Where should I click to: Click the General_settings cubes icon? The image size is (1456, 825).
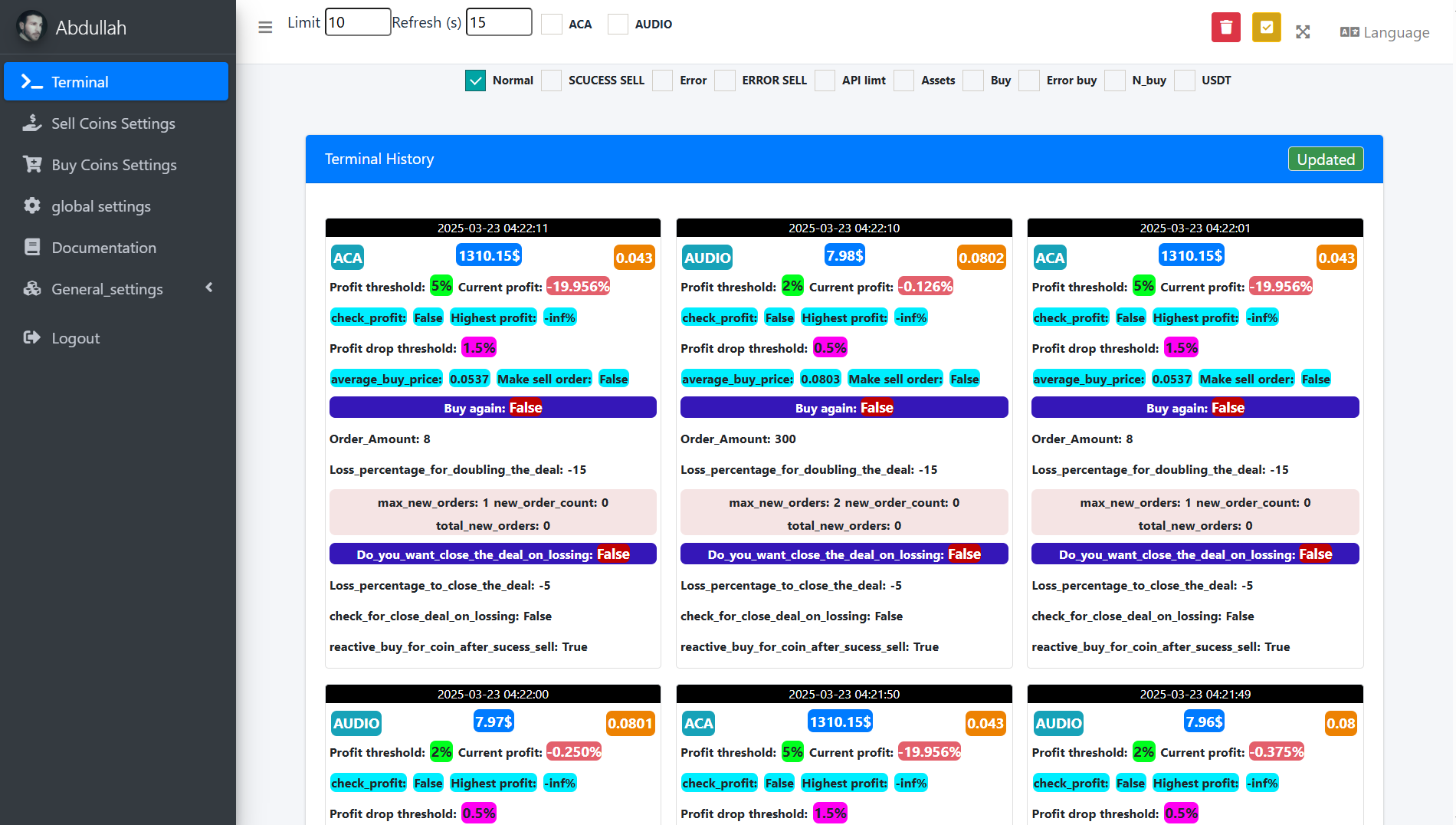[31, 288]
